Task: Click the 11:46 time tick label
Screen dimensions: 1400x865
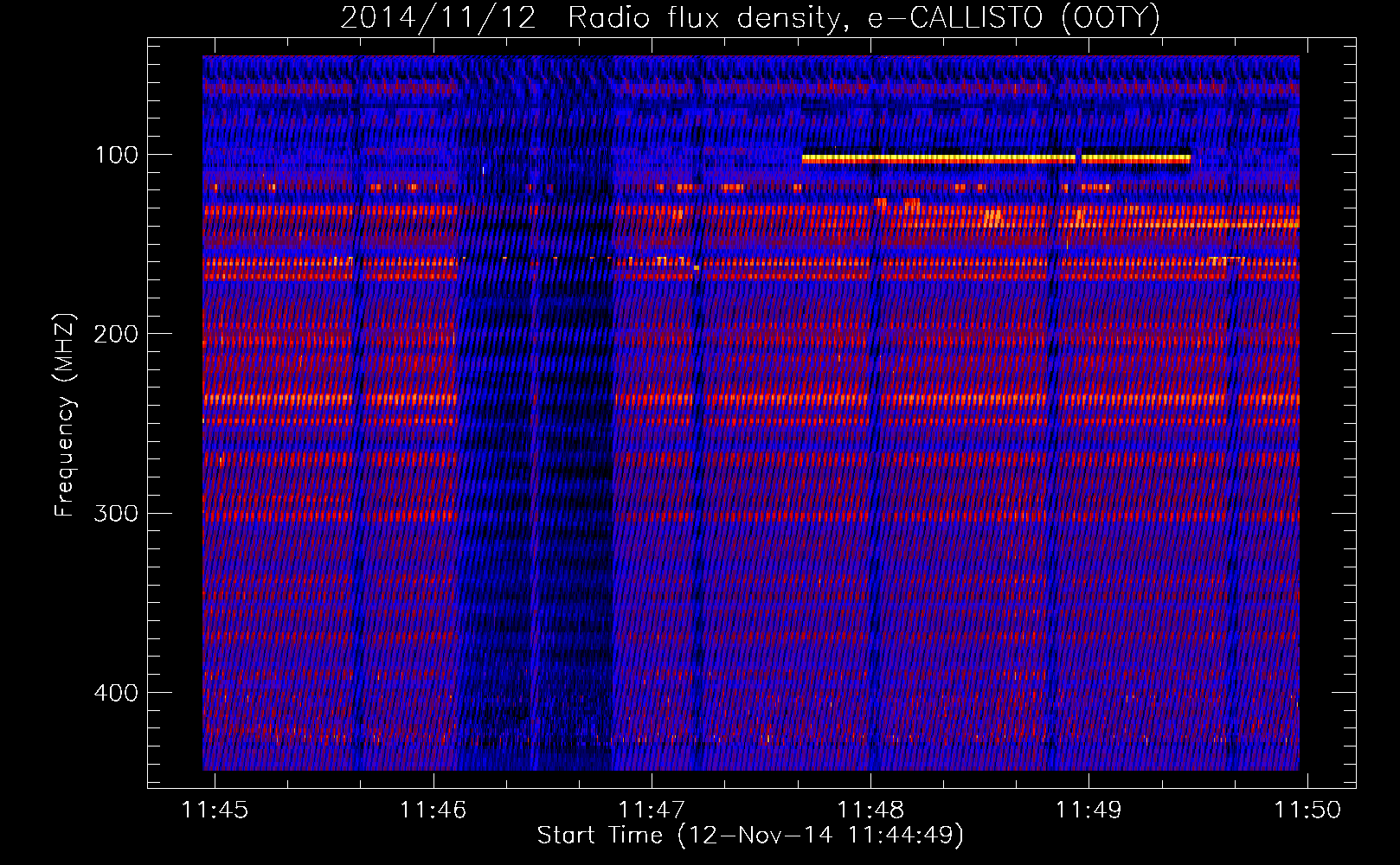Action: [433, 810]
